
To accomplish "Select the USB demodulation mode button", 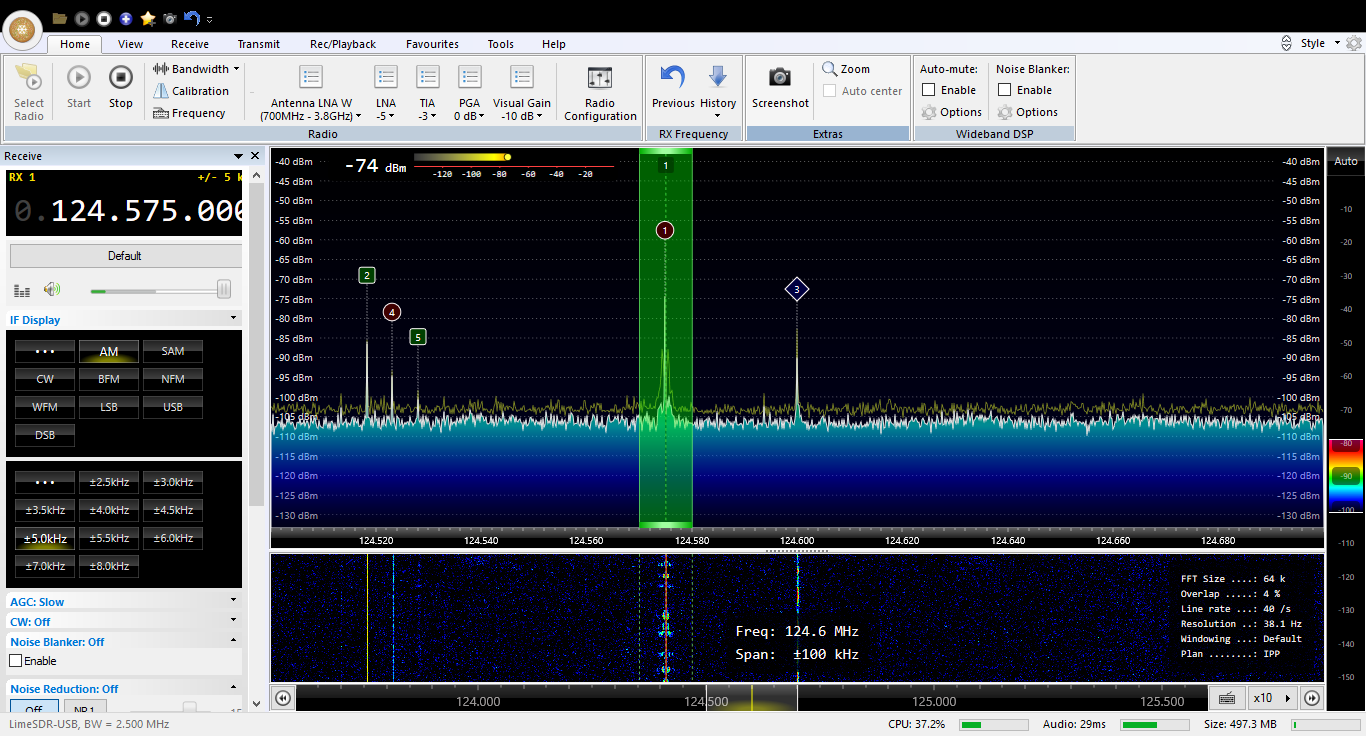I will pyautogui.click(x=173, y=407).
